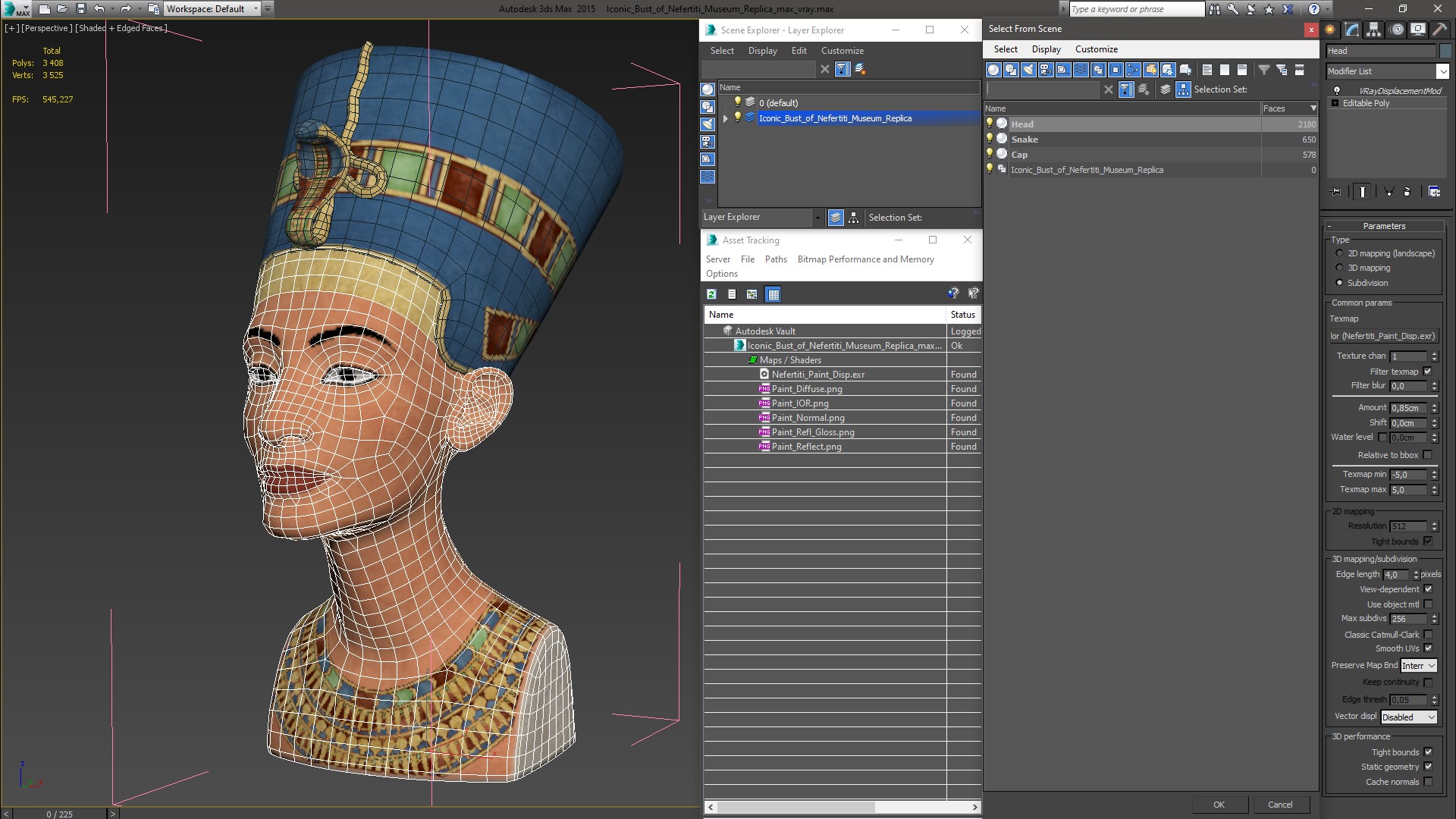Toggle the View-dependent checkbox
Viewport: 1456px width, 819px height.
(x=1428, y=589)
